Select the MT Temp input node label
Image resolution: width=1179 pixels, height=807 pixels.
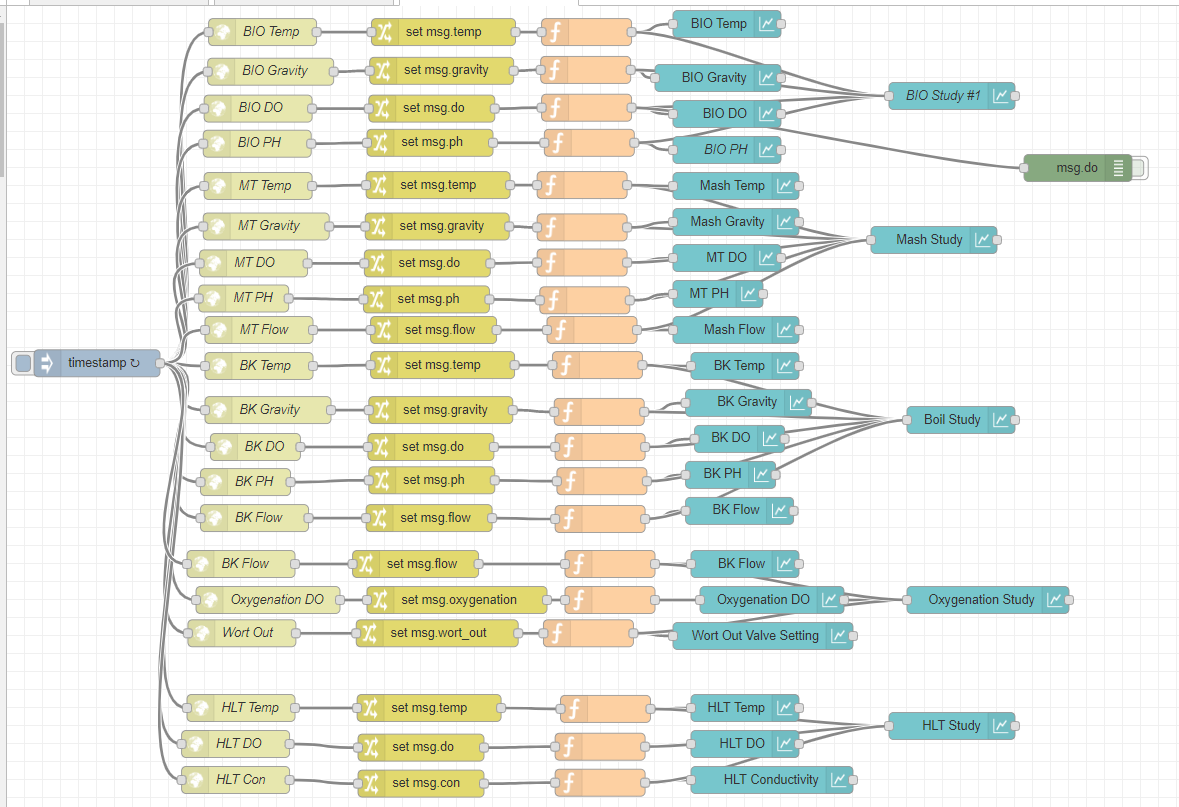[265, 185]
